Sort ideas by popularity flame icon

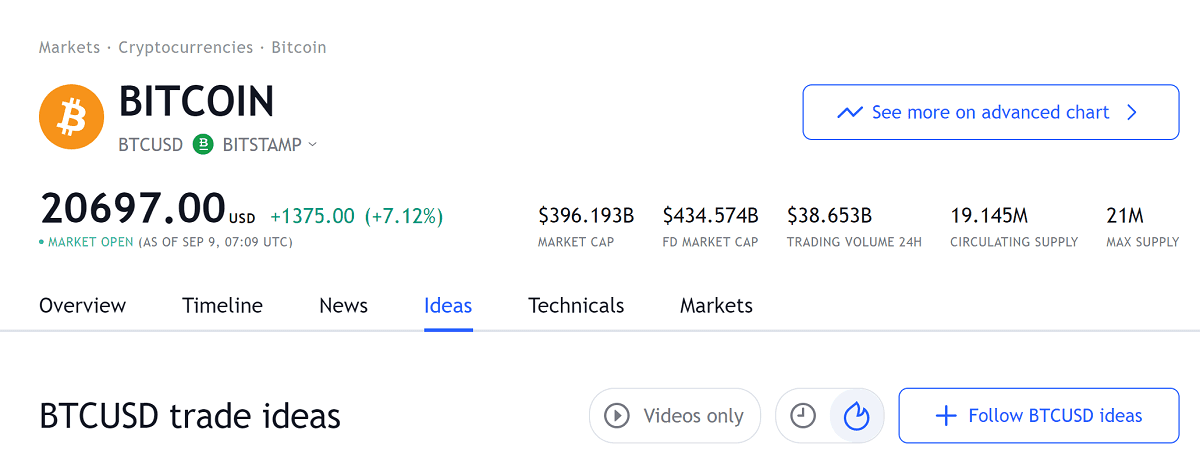tap(857, 415)
